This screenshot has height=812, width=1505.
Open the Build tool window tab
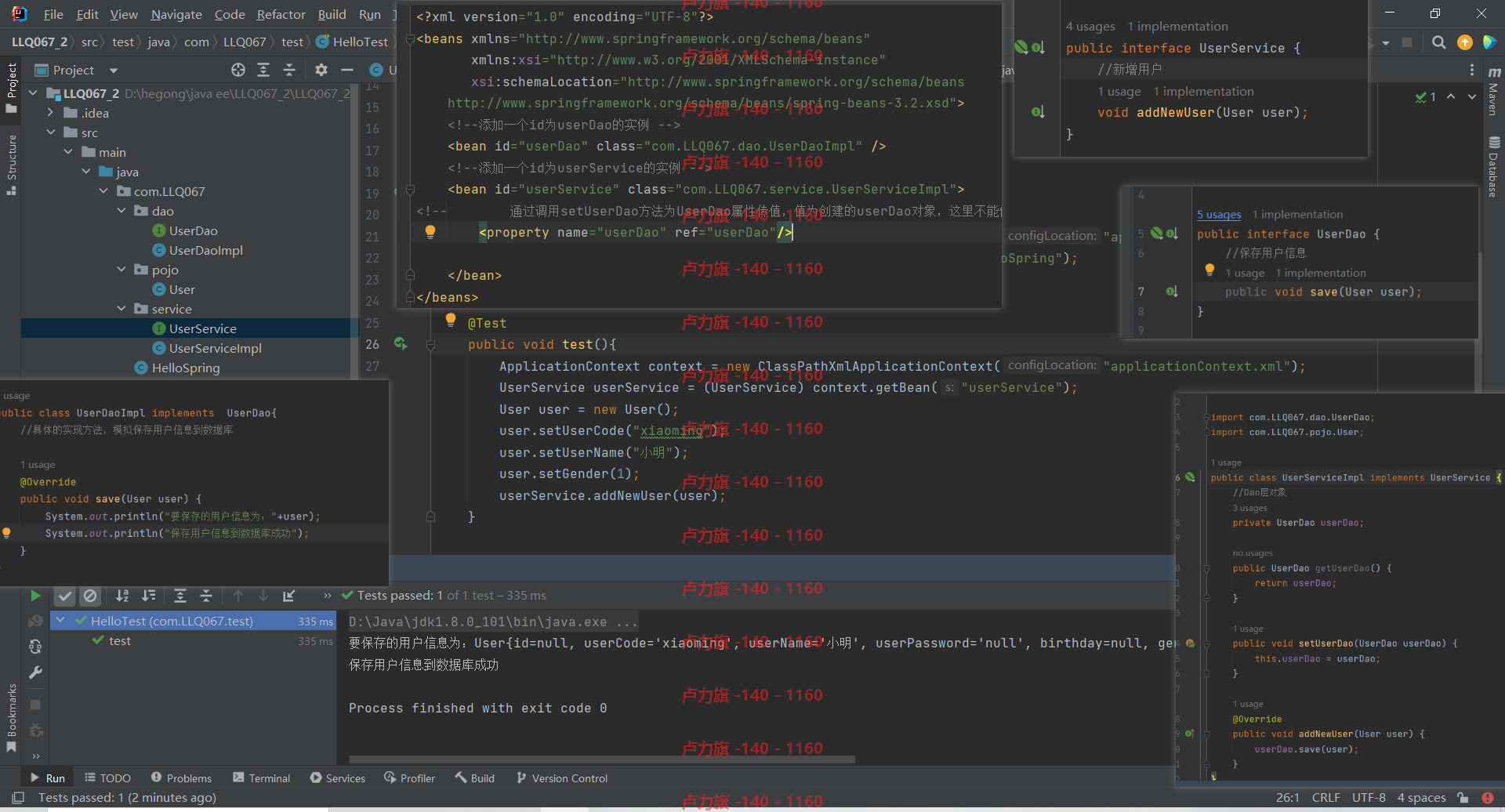click(x=474, y=778)
